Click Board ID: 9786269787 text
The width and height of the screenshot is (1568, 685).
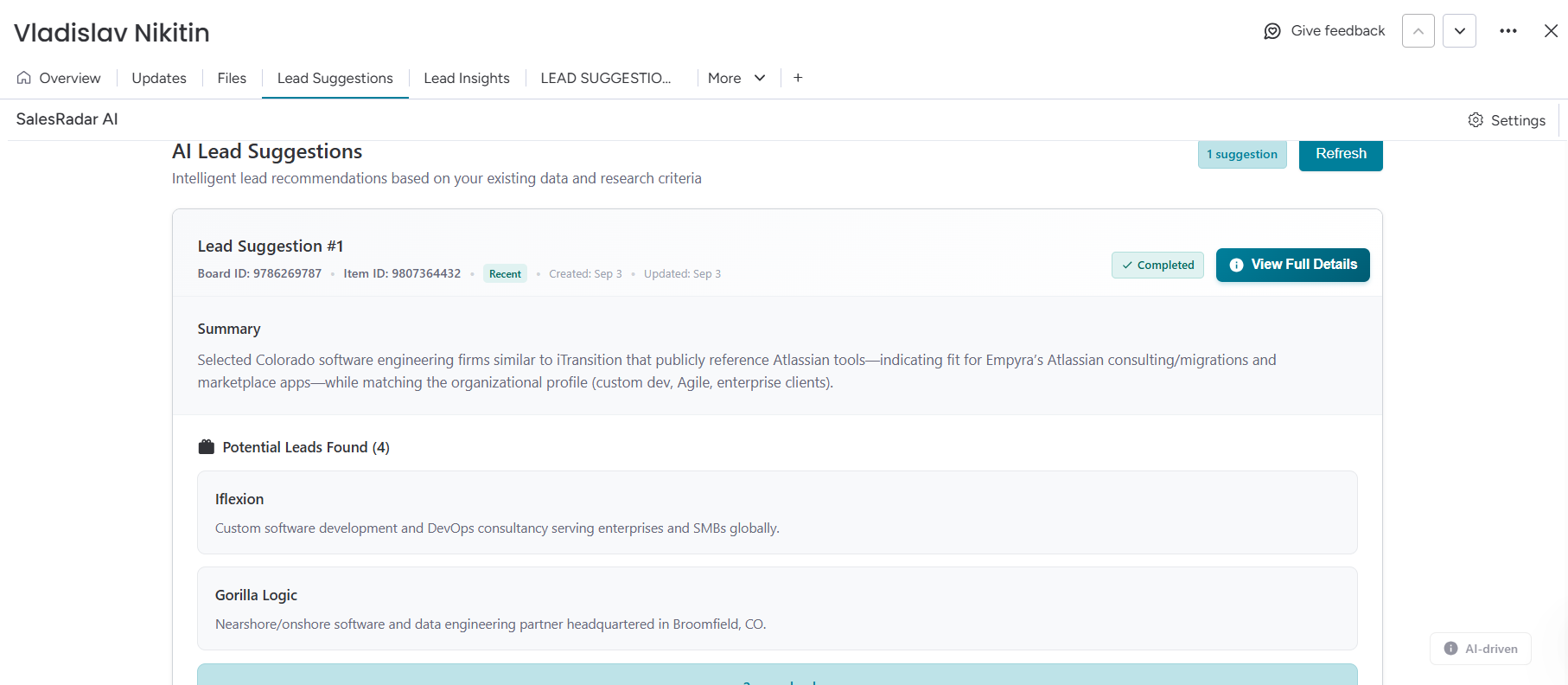tap(259, 274)
